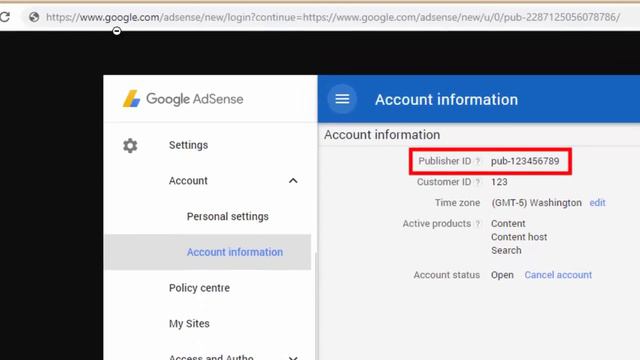Open My Sites
640x360 pixels.
point(189,324)
